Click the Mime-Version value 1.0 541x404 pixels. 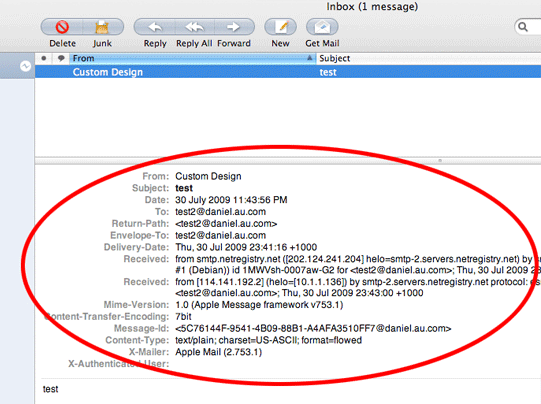(259, 305)
